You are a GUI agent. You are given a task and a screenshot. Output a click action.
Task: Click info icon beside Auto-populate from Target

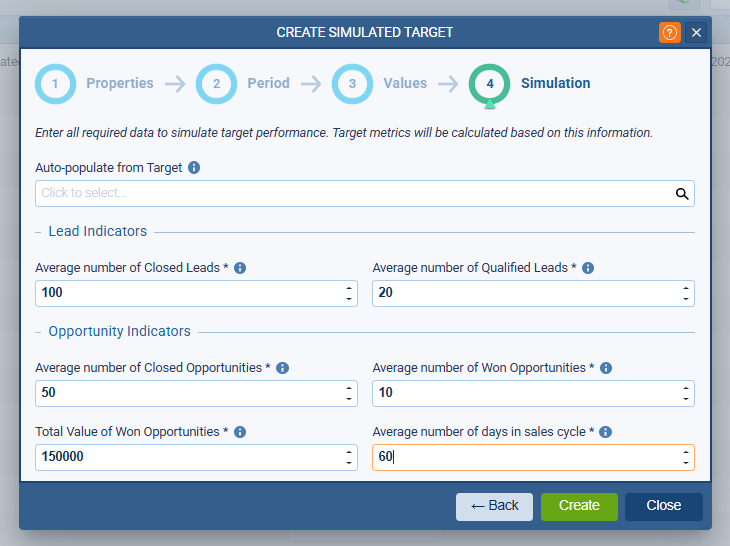[x=194, y=168]
